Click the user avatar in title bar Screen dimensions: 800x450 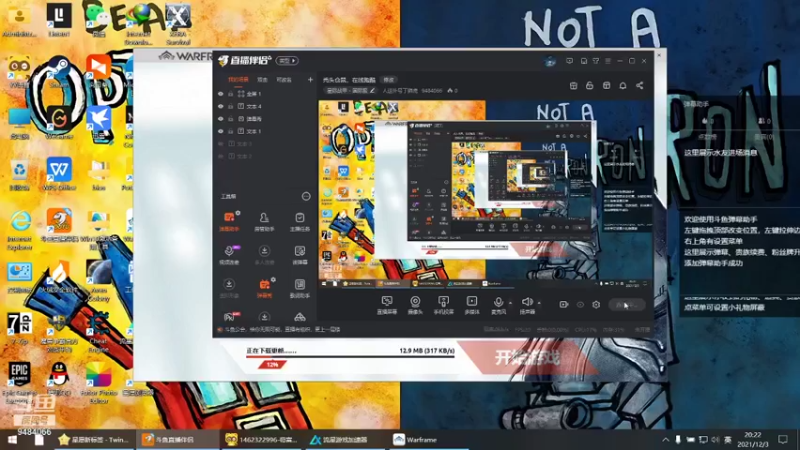pyautogui.click(x=550, y=61)
